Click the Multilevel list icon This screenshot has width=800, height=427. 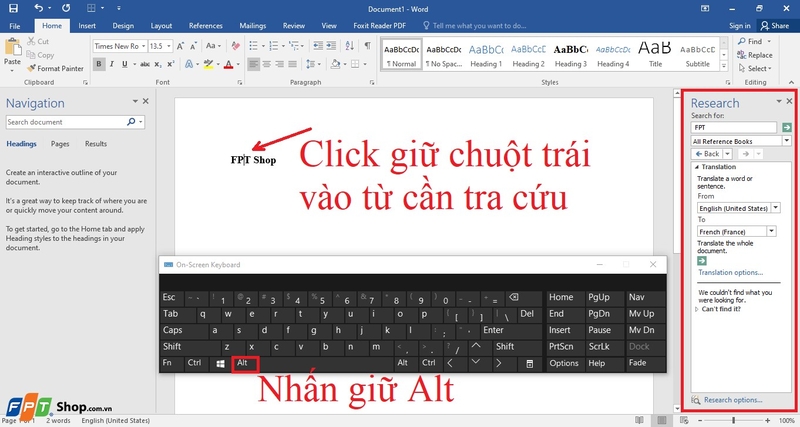(x=294, y=46)
